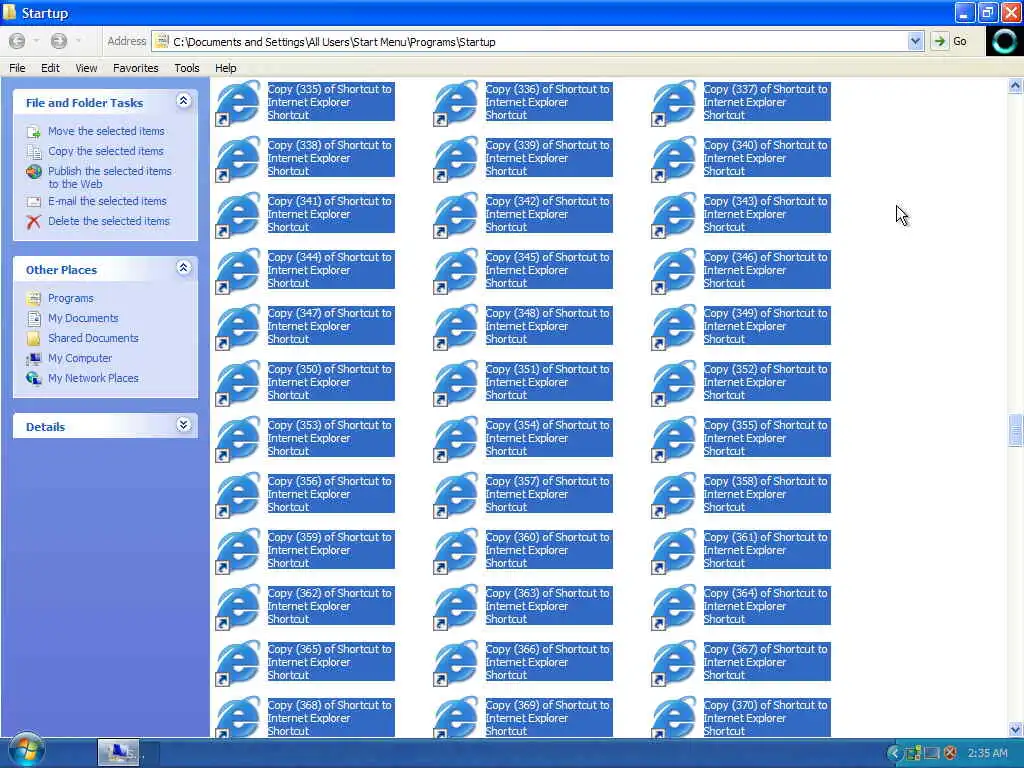Select Copy (357) Internet Explorer shortcut icon
The image size is (1024, 768).
[x=456, y=495]
